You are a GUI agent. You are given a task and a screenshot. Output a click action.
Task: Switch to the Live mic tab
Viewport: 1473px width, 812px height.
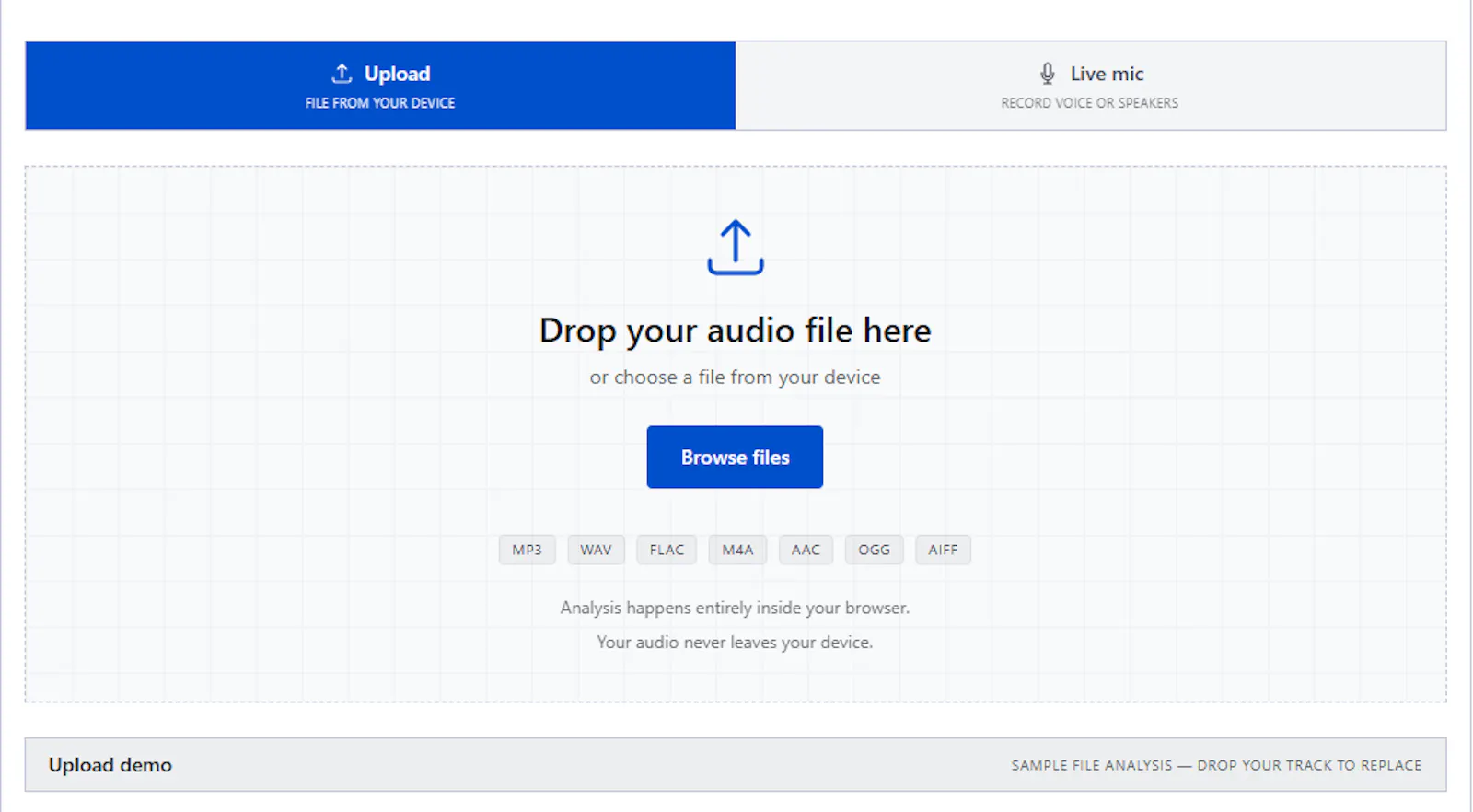[1091, 86]
